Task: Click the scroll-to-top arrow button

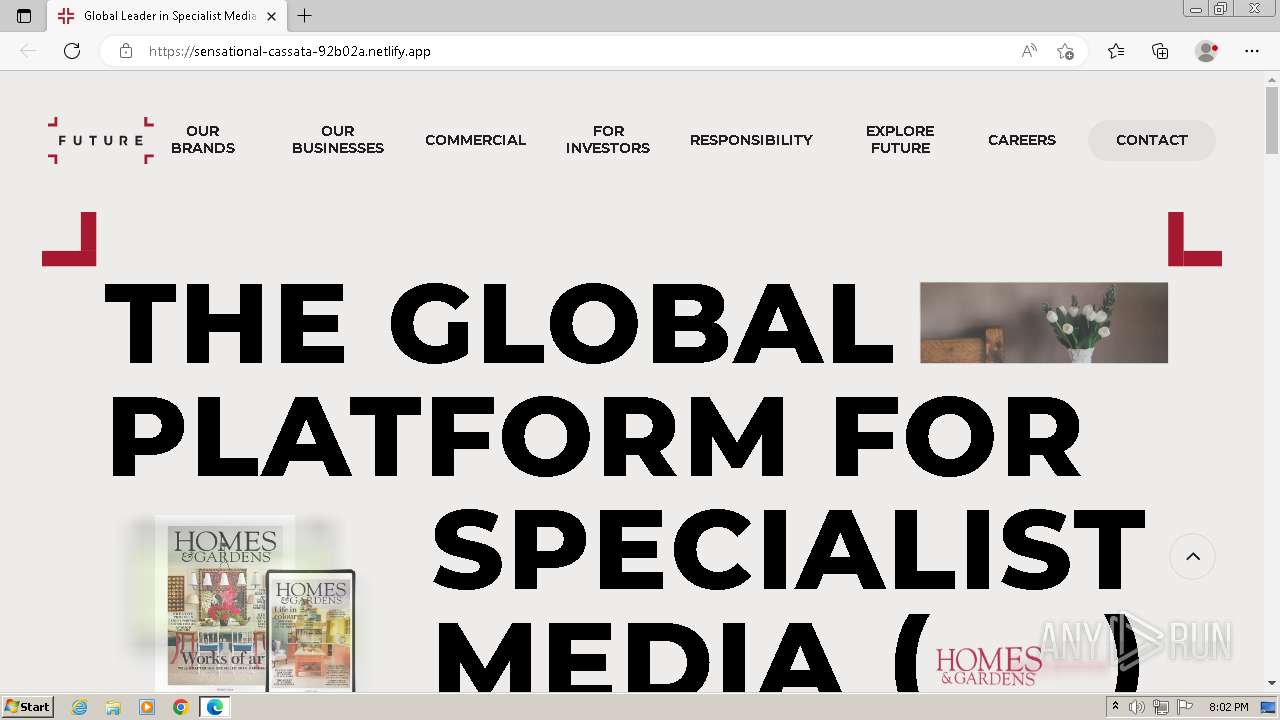Action: click(1193, 557)
